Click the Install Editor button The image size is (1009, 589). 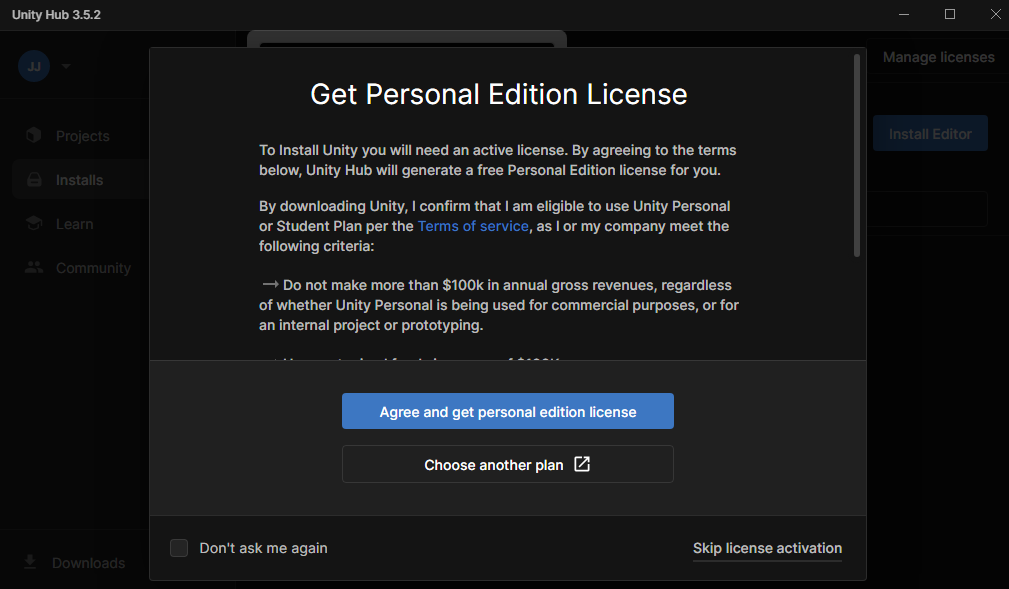(x=930, y=133)
